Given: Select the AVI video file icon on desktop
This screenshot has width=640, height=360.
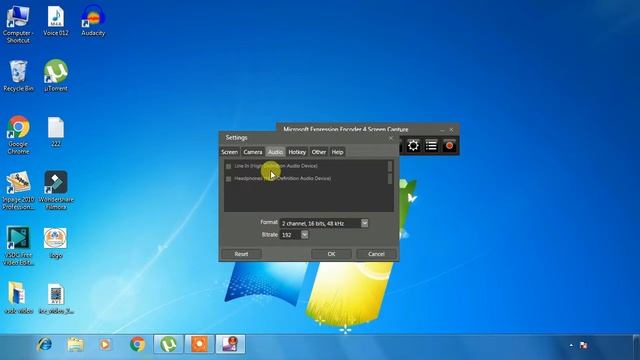Looking at the screenshot, I should [x=56, y=298].
